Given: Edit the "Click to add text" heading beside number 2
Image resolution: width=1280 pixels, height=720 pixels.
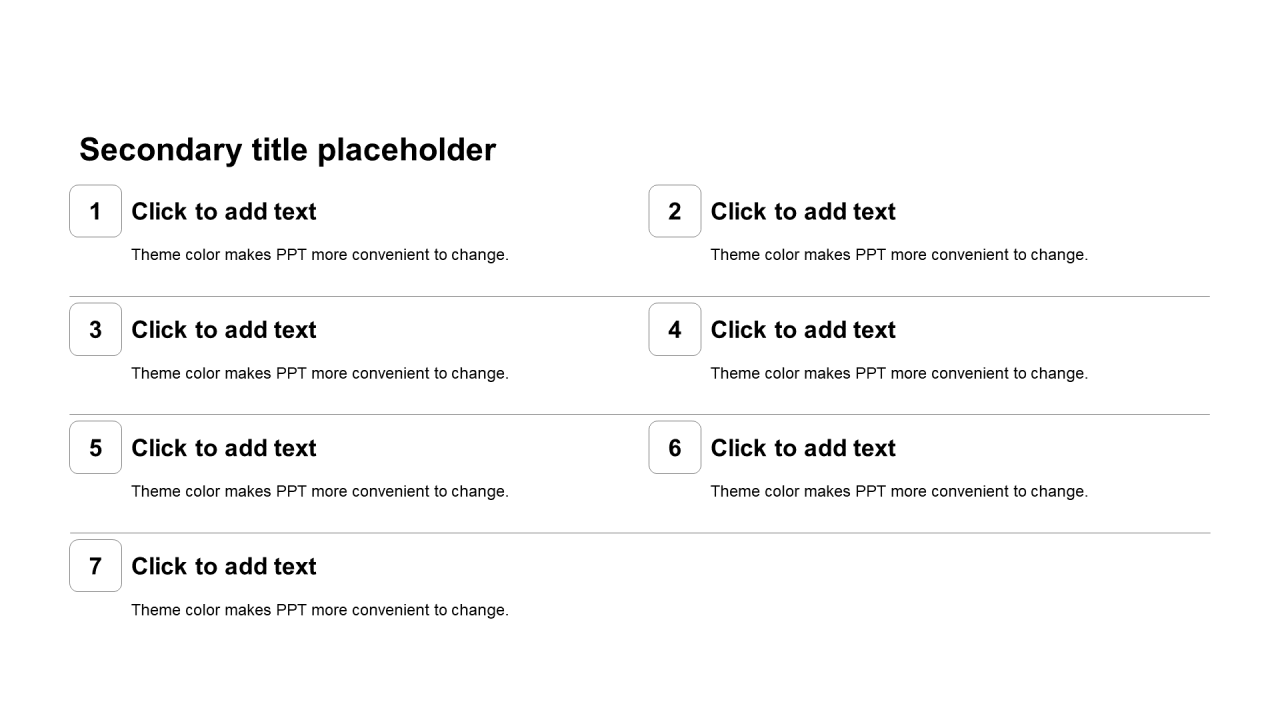Looking at the screenshot, I should 803,212.
